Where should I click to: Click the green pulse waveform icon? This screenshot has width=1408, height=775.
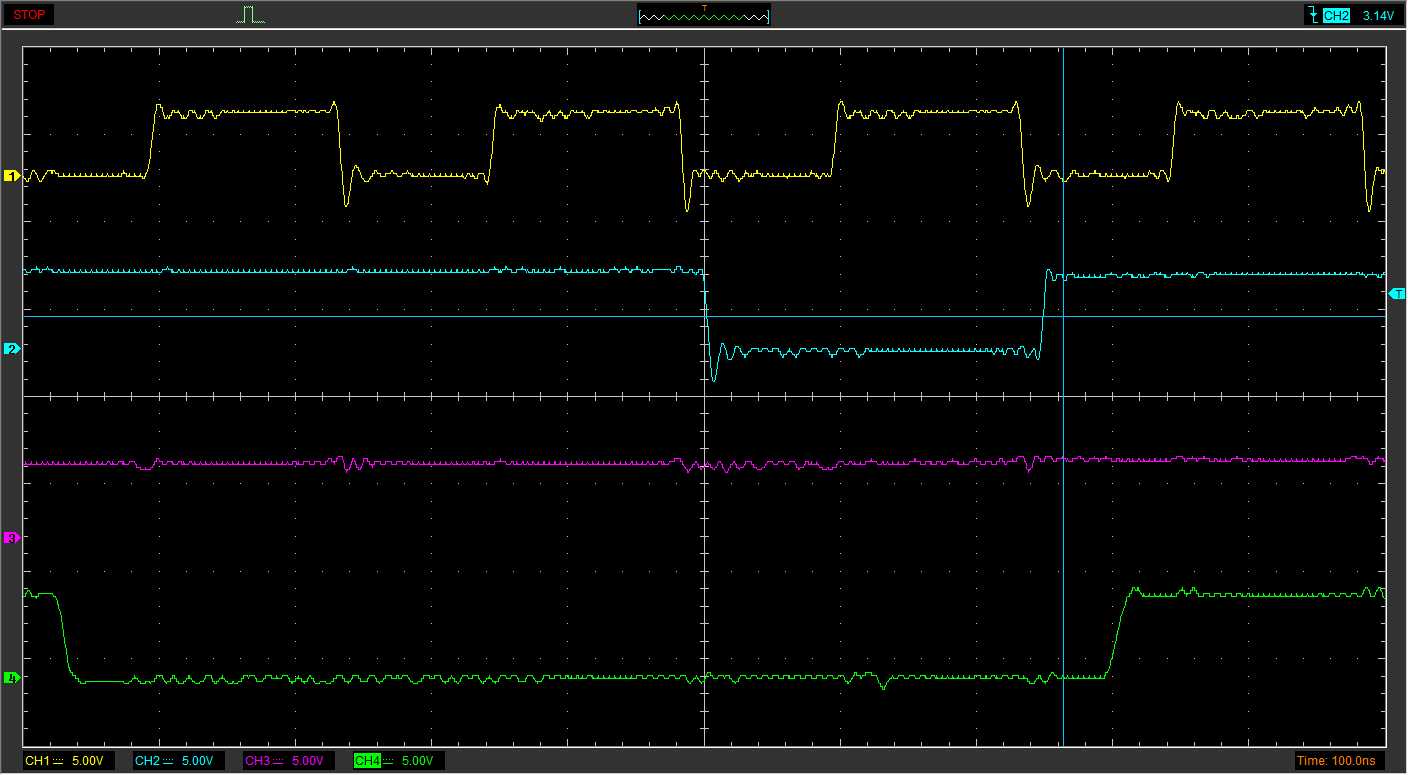tap(251, 15)
